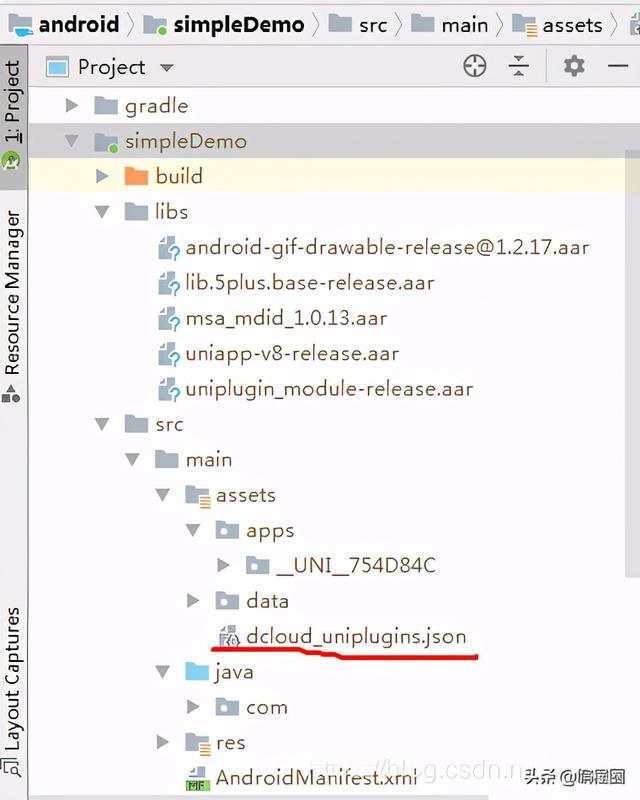640x800 pixels.
Task: Collapse the java folder arrow
Action: [x=163, y=671]
